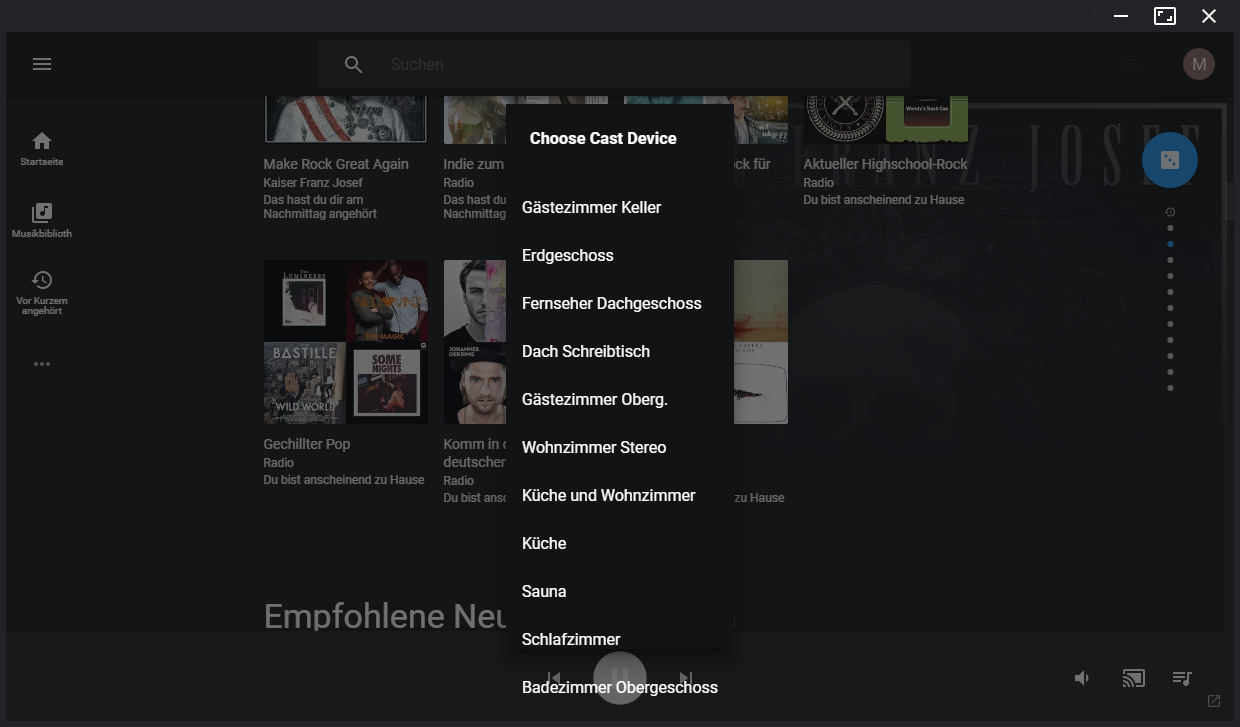1240x727 pixels.
Task: Close the application window
Action: coord(1209,16)
